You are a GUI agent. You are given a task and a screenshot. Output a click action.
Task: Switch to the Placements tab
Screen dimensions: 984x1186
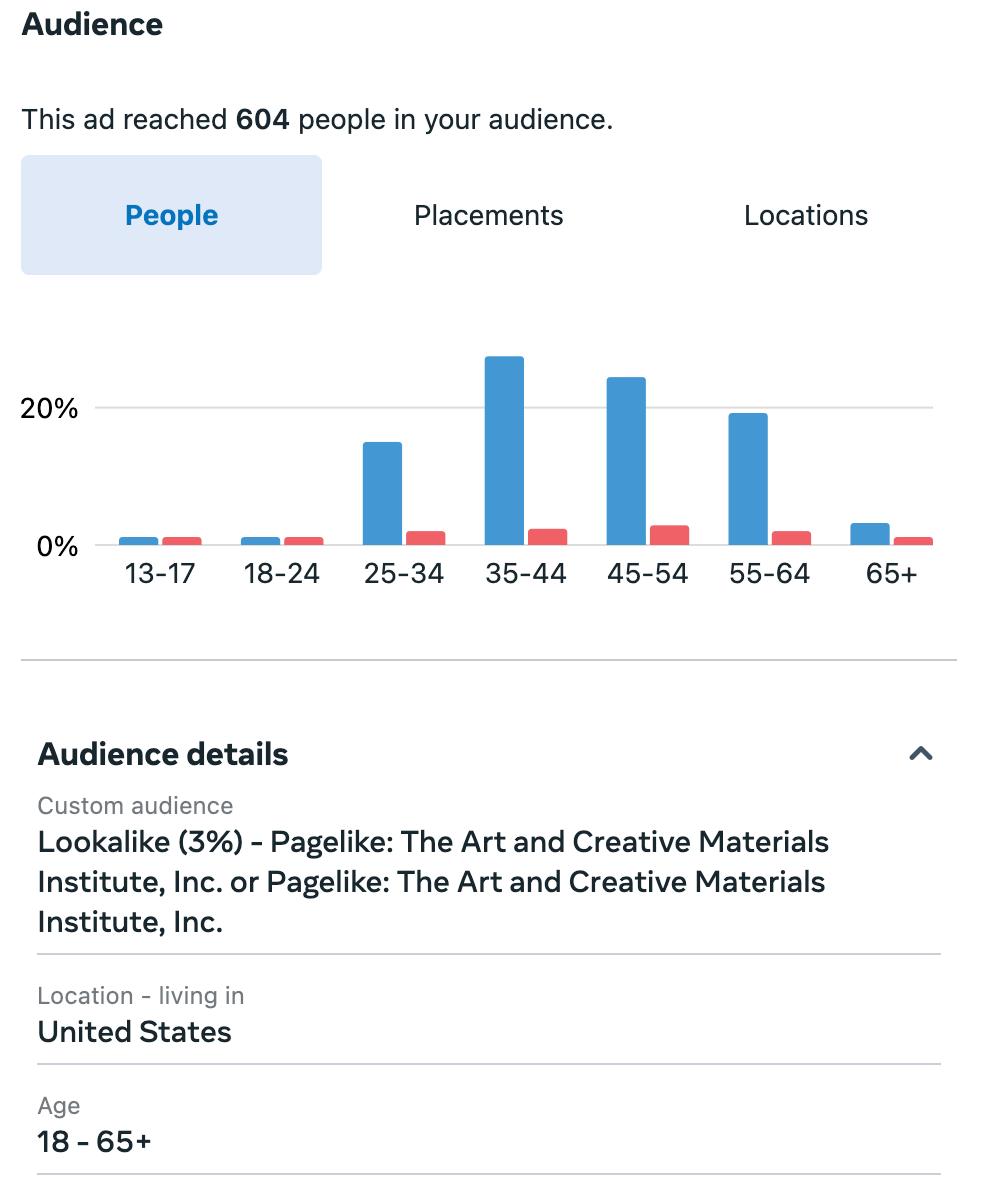(x=488, y=215)
